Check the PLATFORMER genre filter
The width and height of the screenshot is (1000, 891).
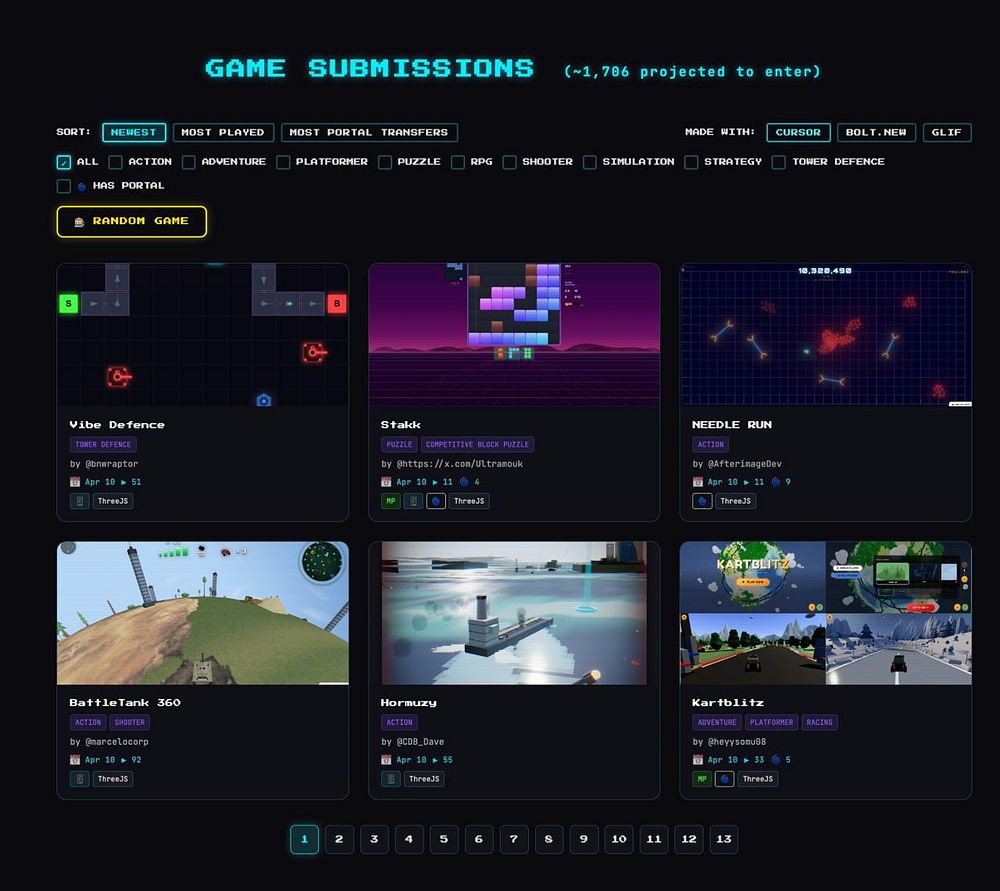point(283,162)
